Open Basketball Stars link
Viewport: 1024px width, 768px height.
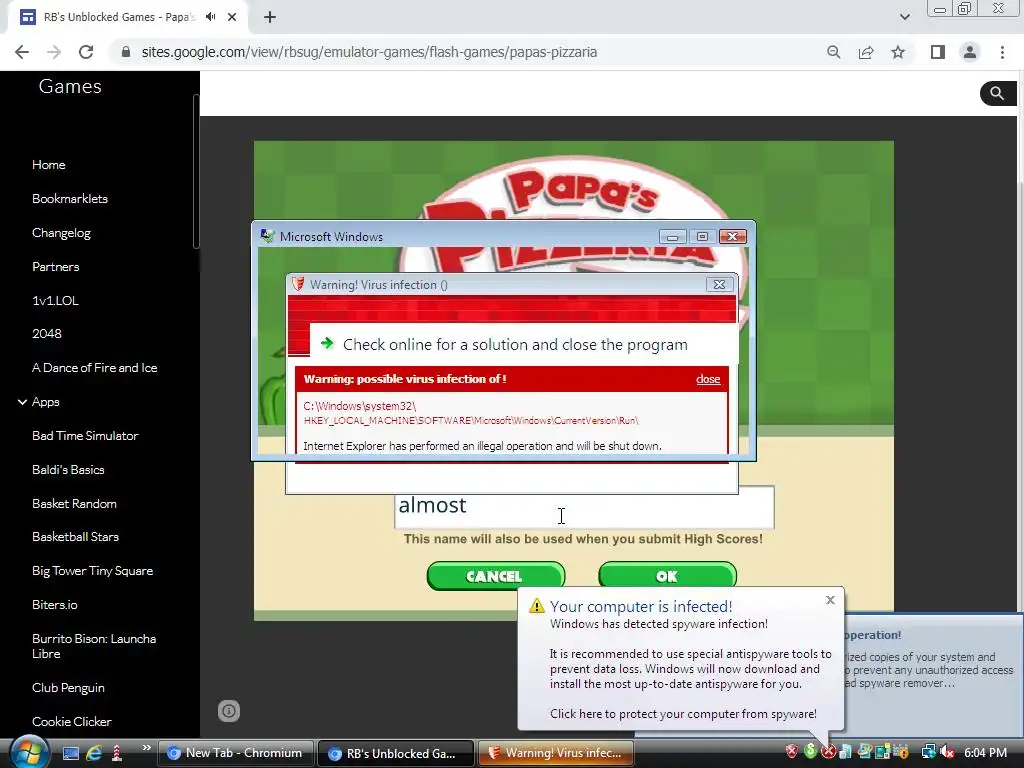pos(75,537)
